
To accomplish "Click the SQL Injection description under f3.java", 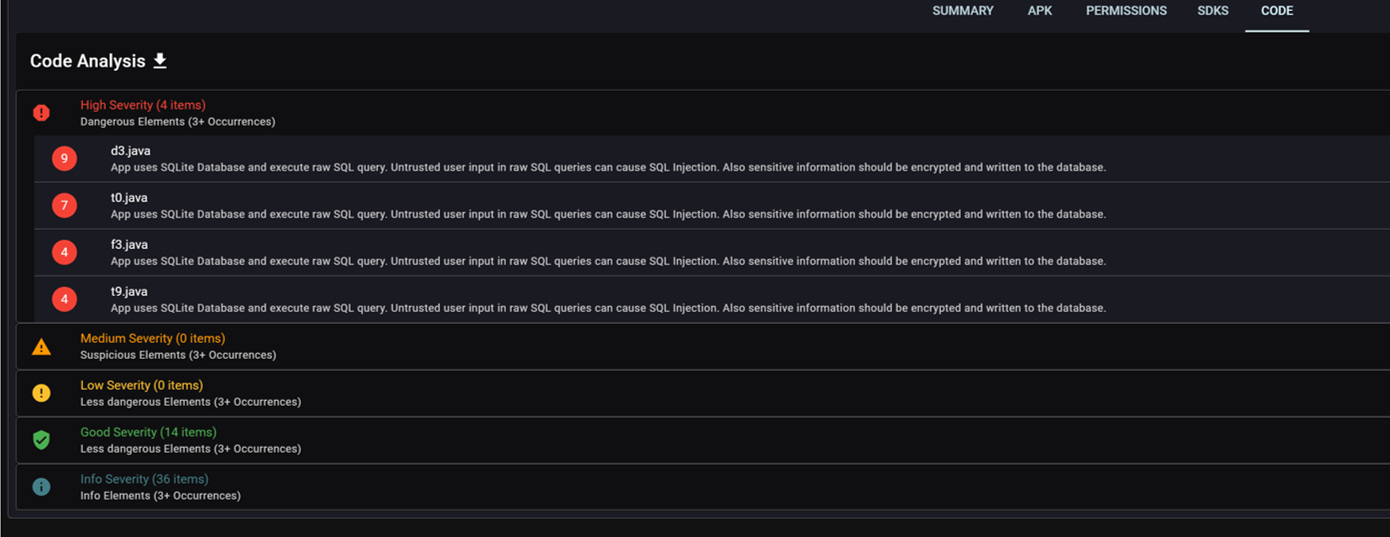I will pos(608,261).
